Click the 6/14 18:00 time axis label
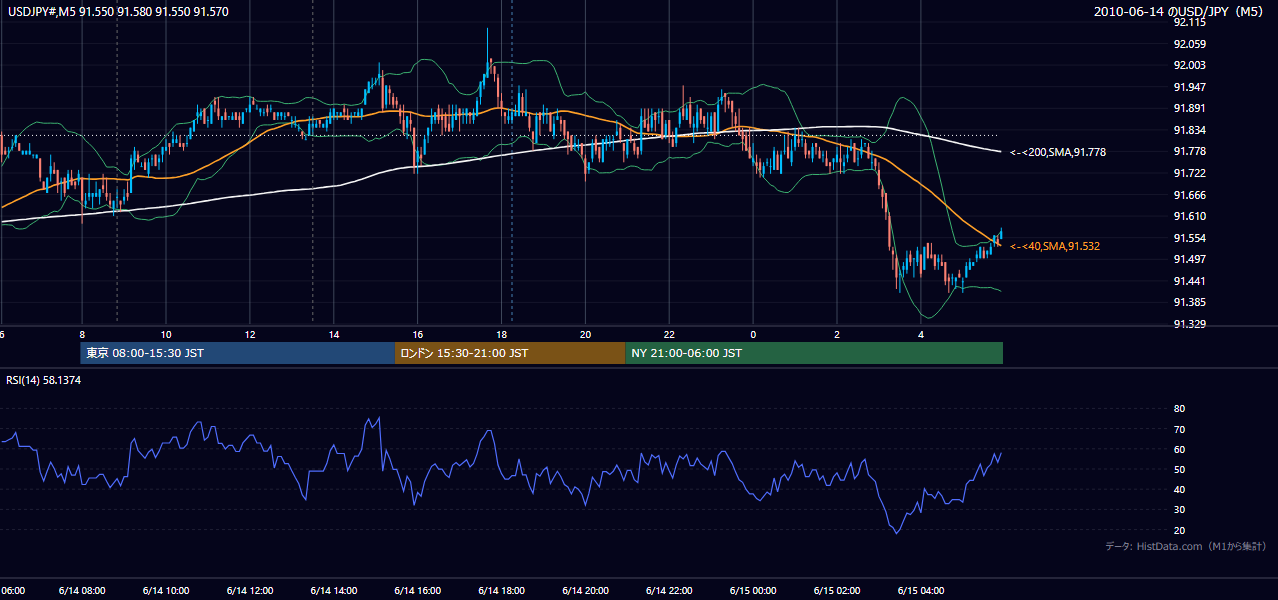The image size is (1278, 600). tap(502, 590)
